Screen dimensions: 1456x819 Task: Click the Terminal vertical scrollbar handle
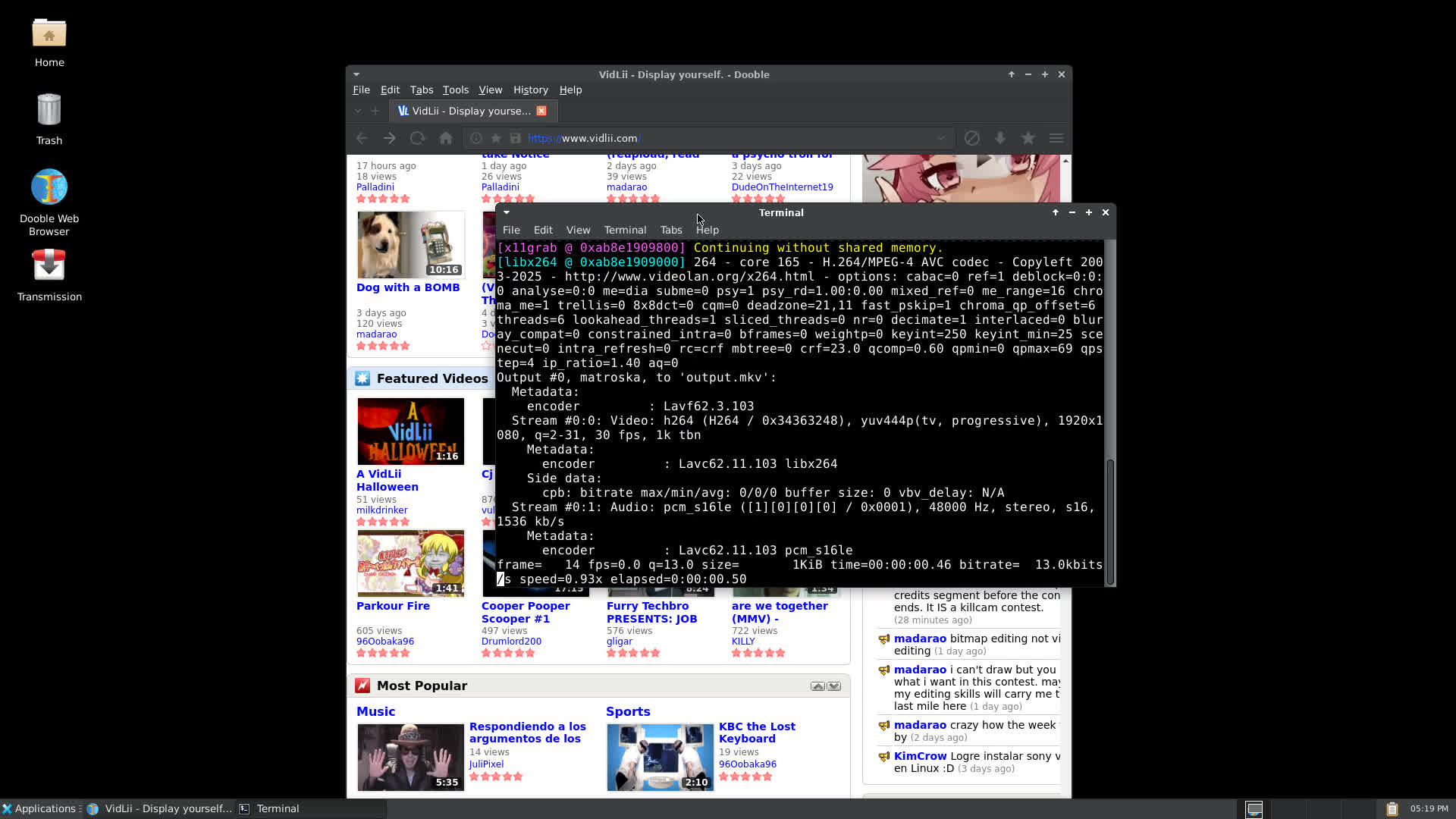(x=1110, y=522)
